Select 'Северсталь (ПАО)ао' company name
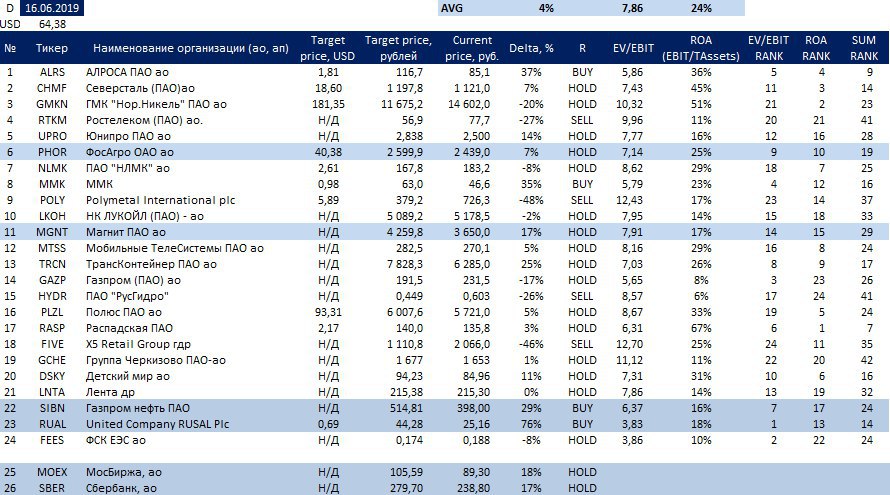 click(x=140, y=88)
